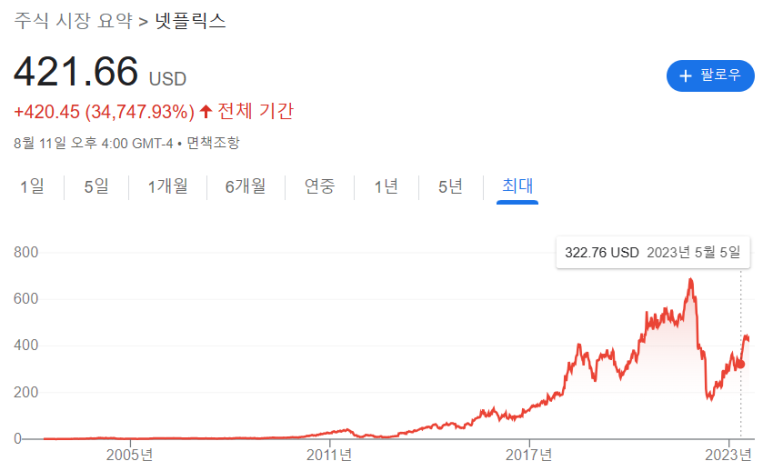773x471 pixels.
Task: Select the 5일 time range tab
Action: (x=96, y=186)
